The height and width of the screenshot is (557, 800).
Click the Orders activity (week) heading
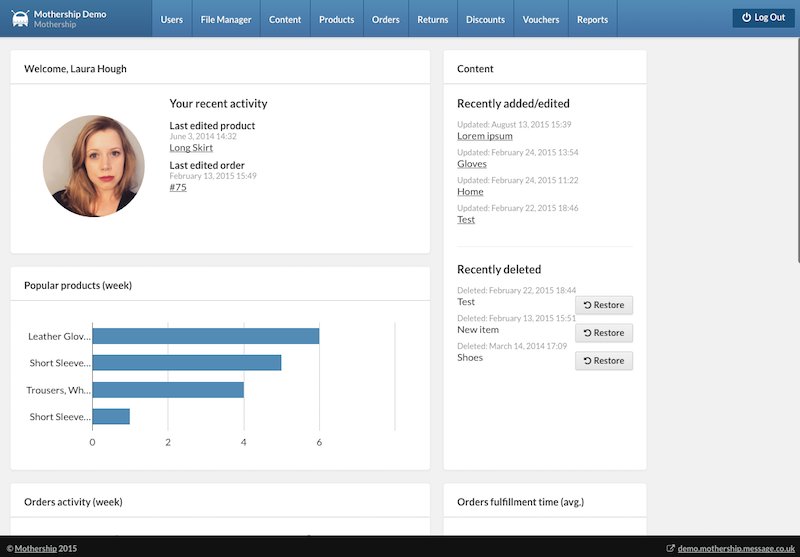pos(73,502)
